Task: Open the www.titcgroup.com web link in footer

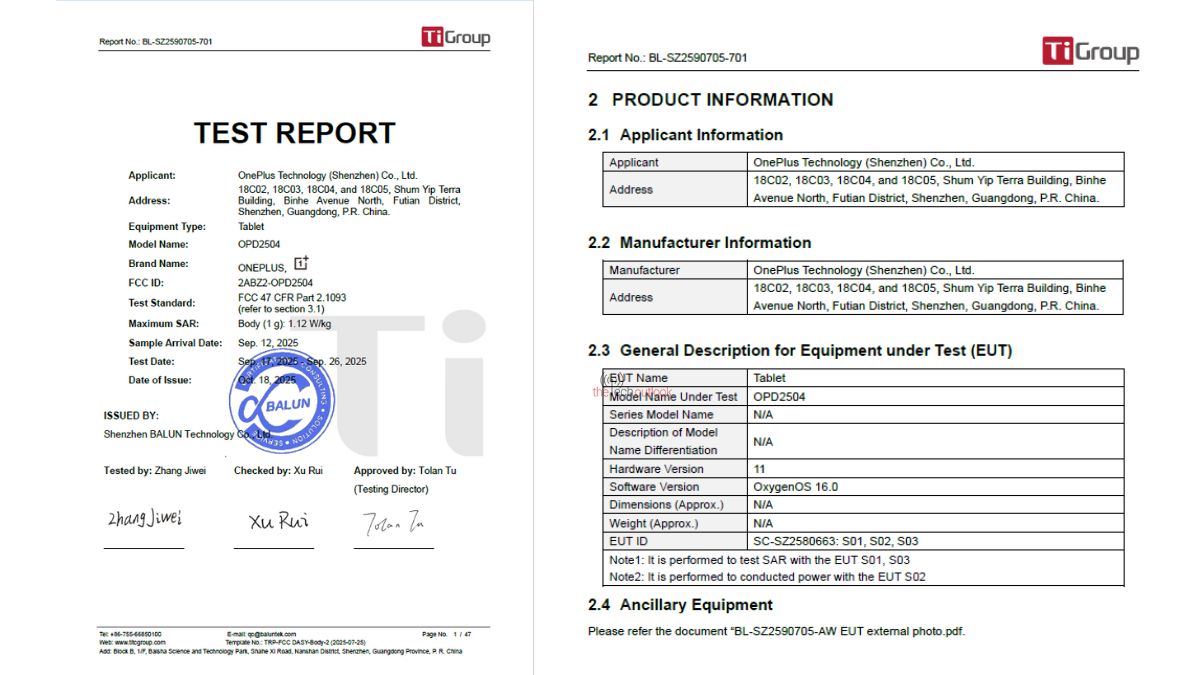Action: click(x=139, y=642)
